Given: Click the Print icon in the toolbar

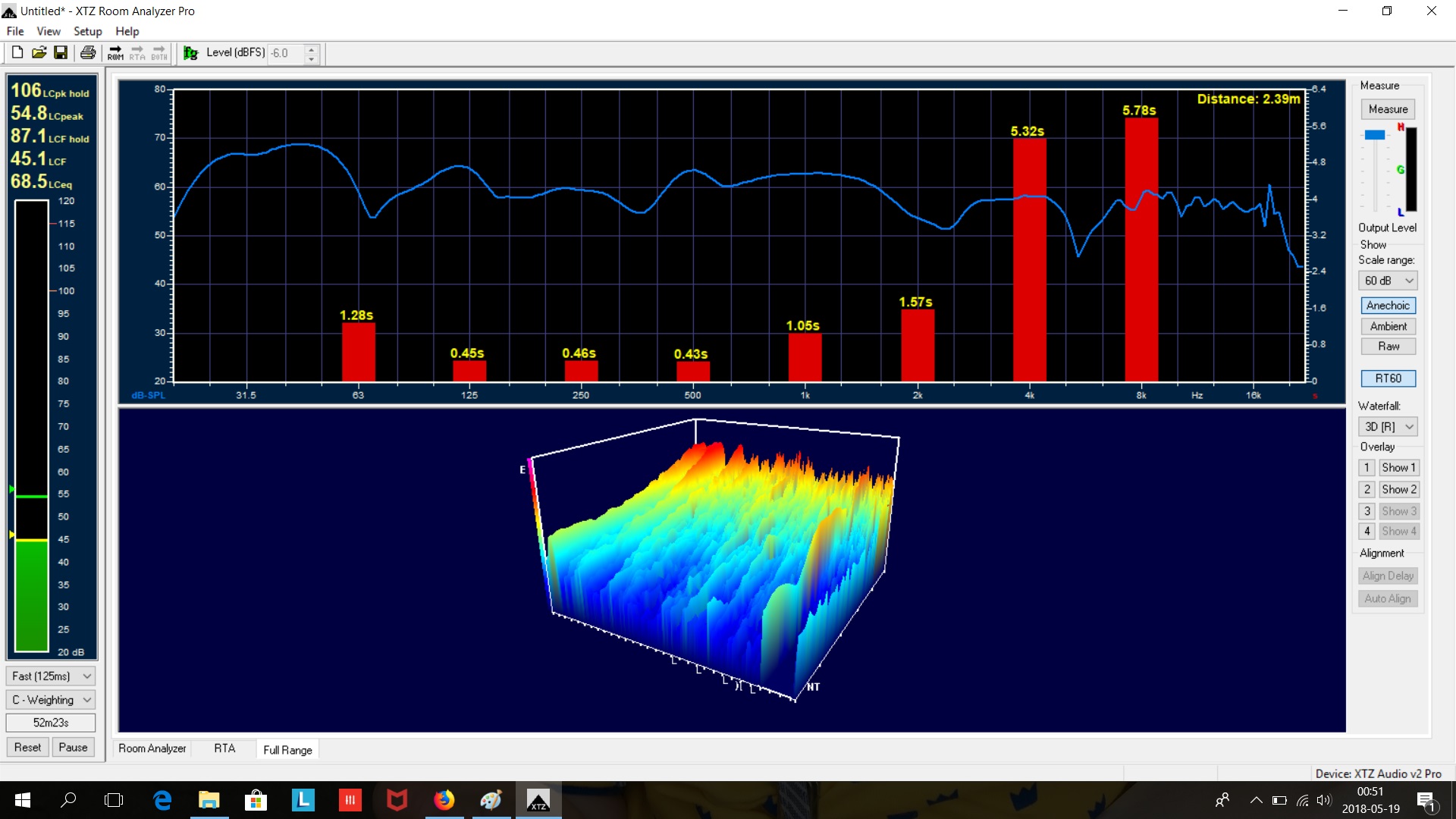Looking at the screenshot, I should (87, 52).
